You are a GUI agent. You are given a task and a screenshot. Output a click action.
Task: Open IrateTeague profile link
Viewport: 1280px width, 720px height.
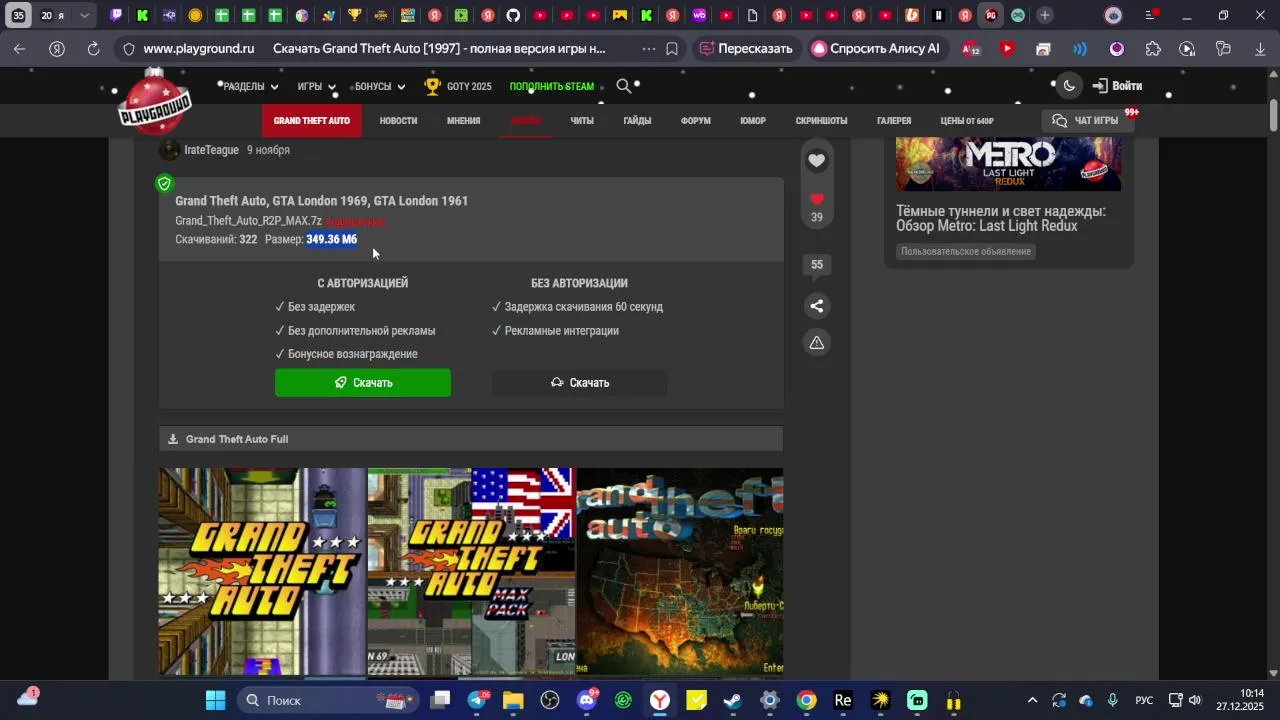pyautogui.click(x=211, y=150)
